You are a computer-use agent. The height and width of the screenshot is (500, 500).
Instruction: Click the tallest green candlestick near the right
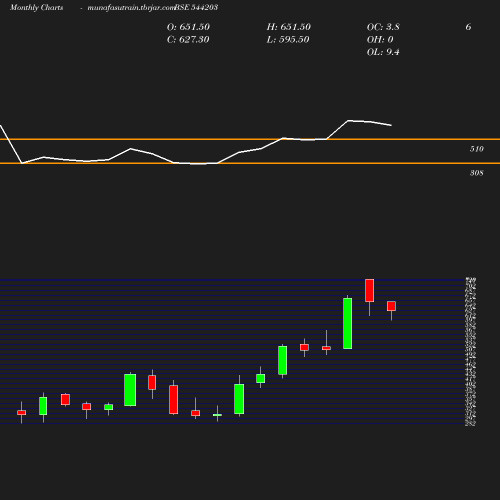(348, 323)
